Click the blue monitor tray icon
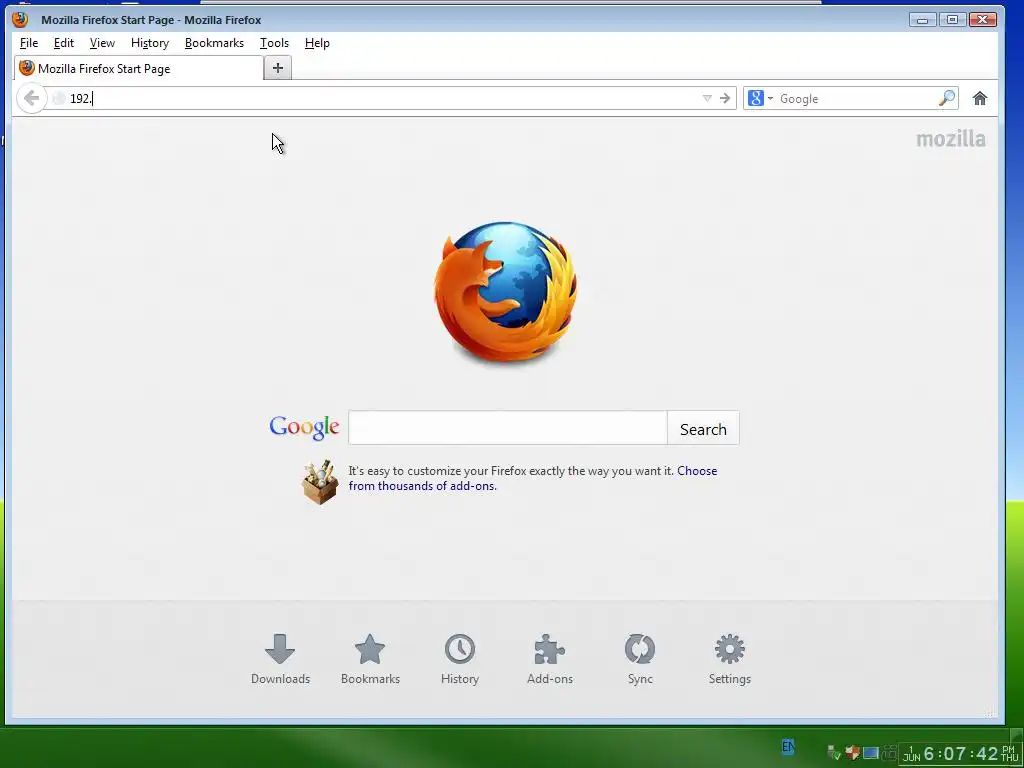This screenshot has height=768, width=1024. coord(871,753)
